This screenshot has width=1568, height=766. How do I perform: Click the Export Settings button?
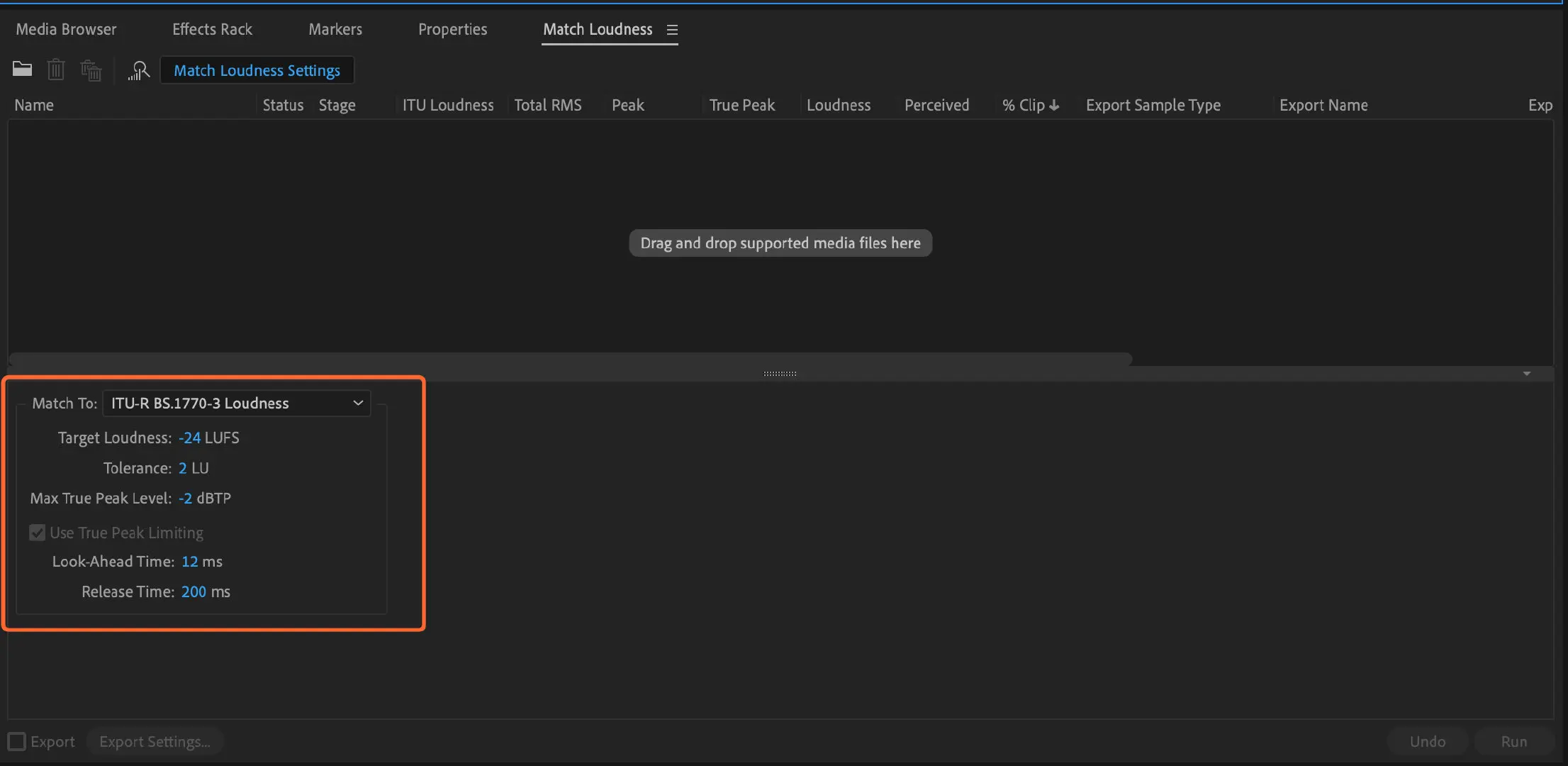[x=155, y=741]
